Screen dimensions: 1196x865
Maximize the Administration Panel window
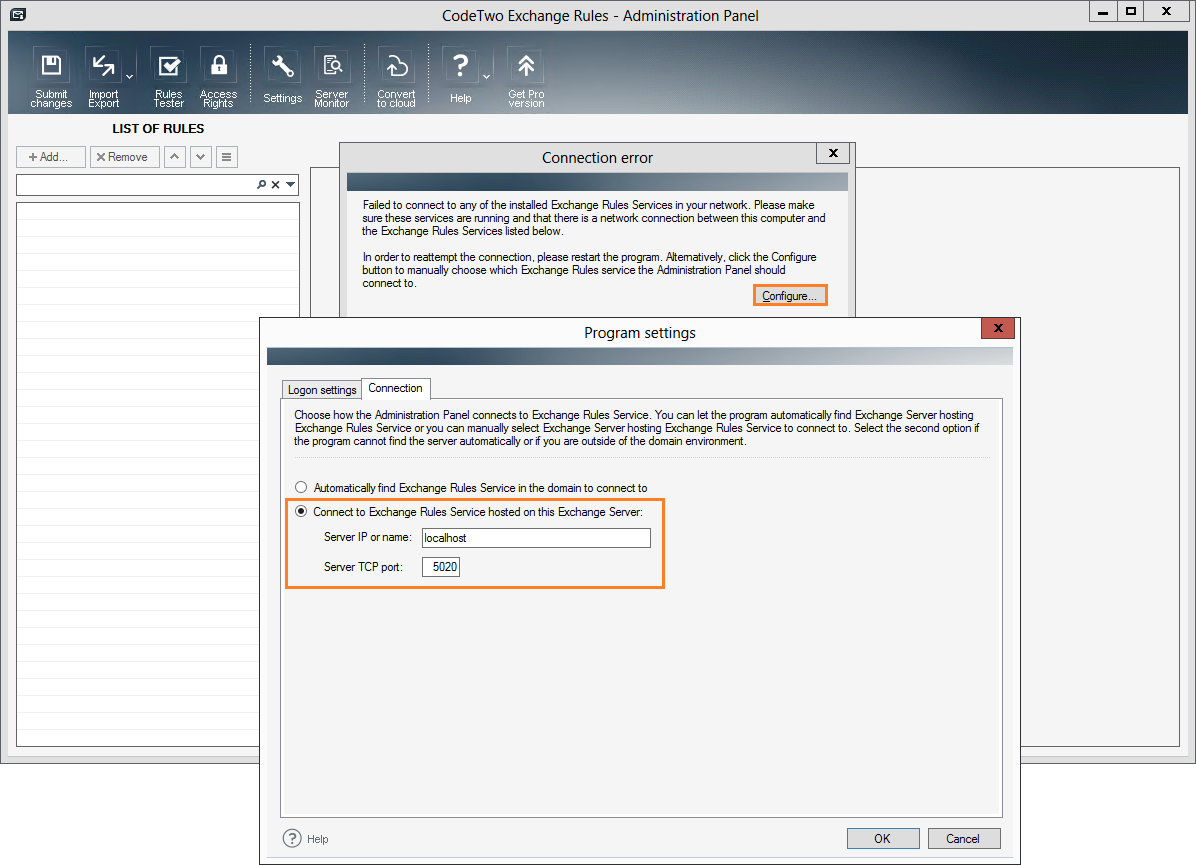click(x=1131, y=11)
